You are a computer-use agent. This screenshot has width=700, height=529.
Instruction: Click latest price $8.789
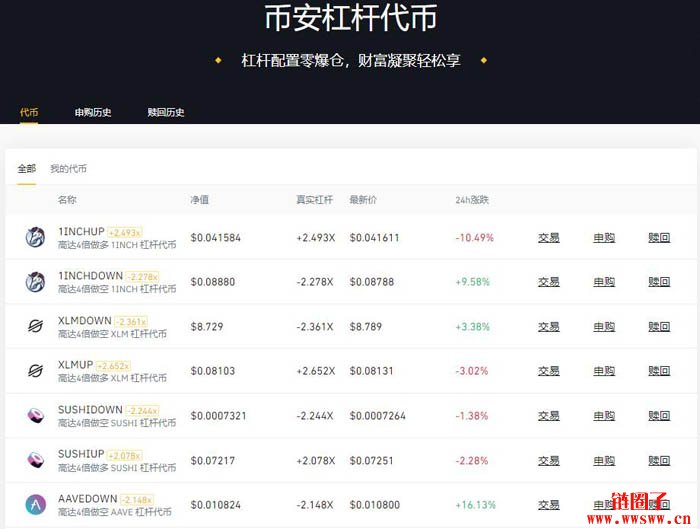(x=366, y=327)
